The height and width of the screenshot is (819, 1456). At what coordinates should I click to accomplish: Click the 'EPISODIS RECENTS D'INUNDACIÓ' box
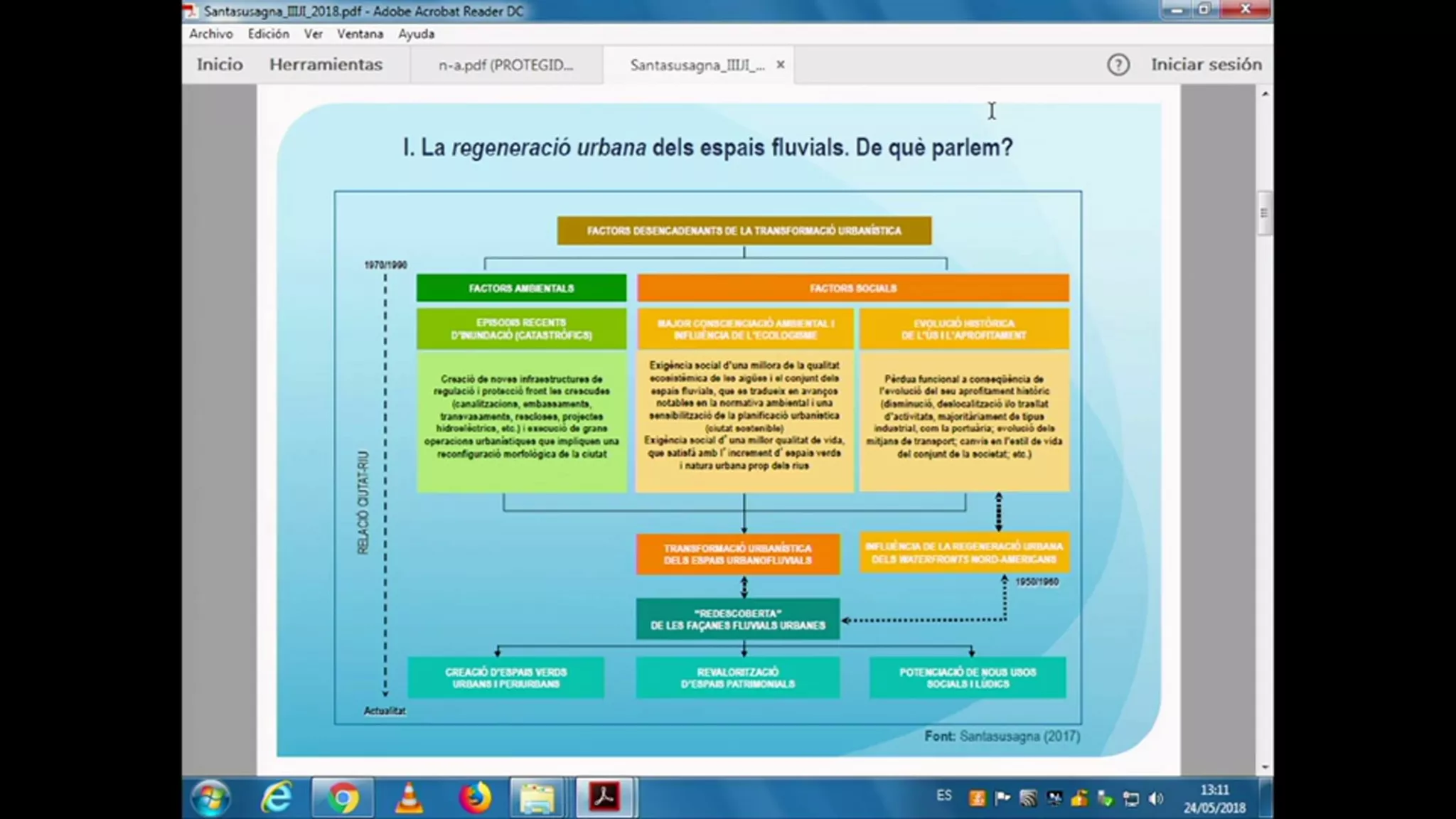point(521,328)
